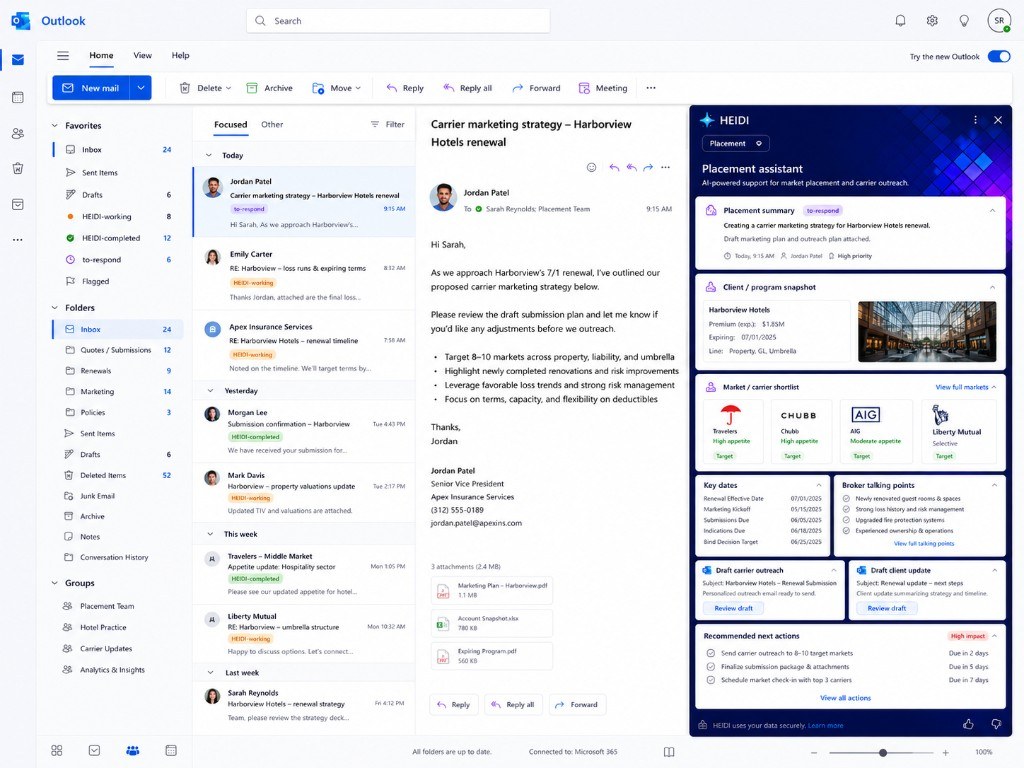The height and width of the screenshot is (768, 1024).
Task: Click the reading view book icon in status bar
Action: point(669,752)
